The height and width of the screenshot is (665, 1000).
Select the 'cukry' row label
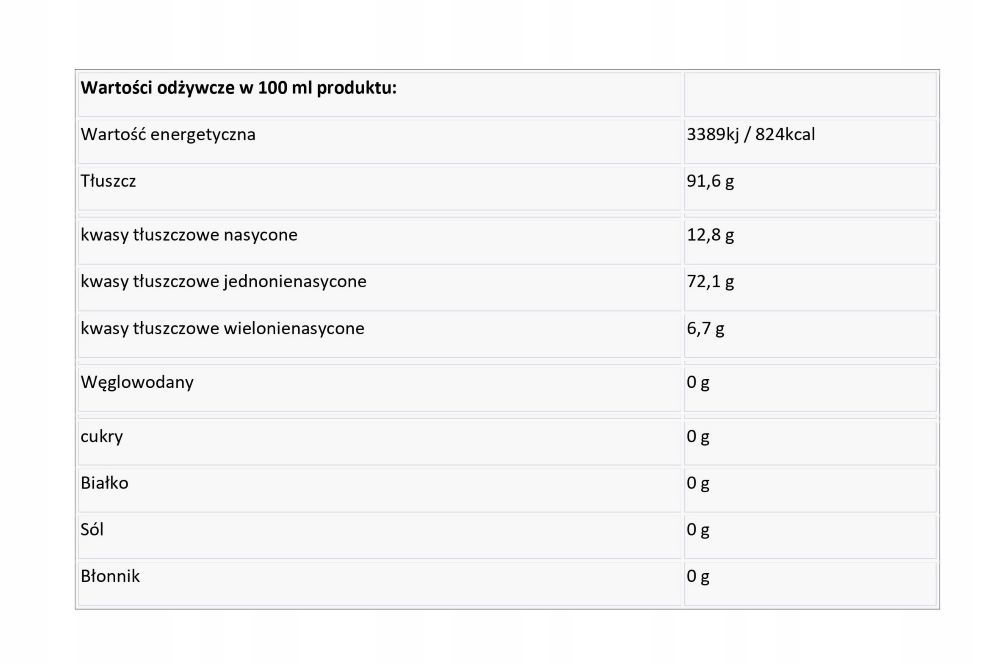pos(102,437)
